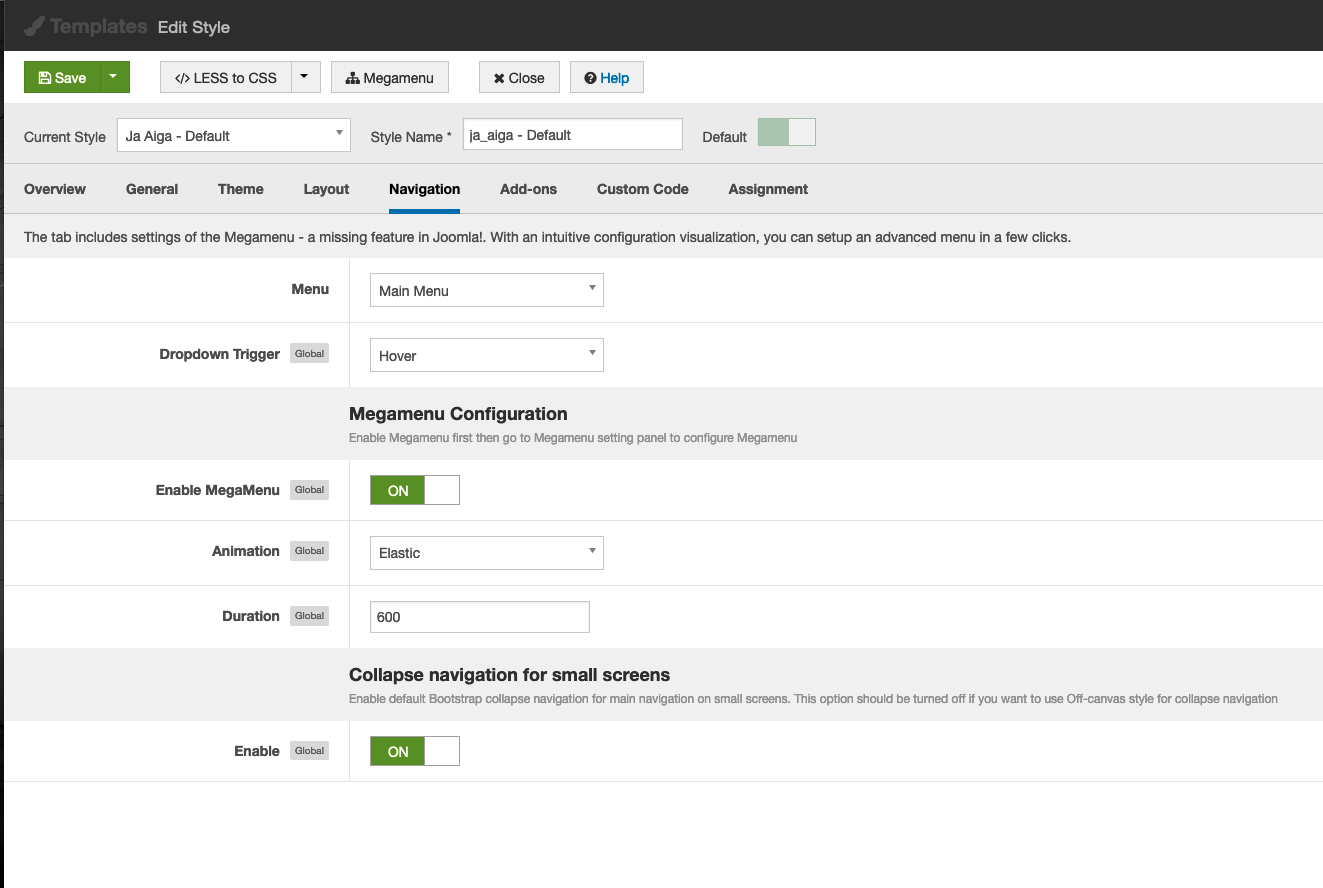The image size is (1323, 888).
Task: Toggle Collapse navigation Enable switch
Action: (x=414, y=751)
